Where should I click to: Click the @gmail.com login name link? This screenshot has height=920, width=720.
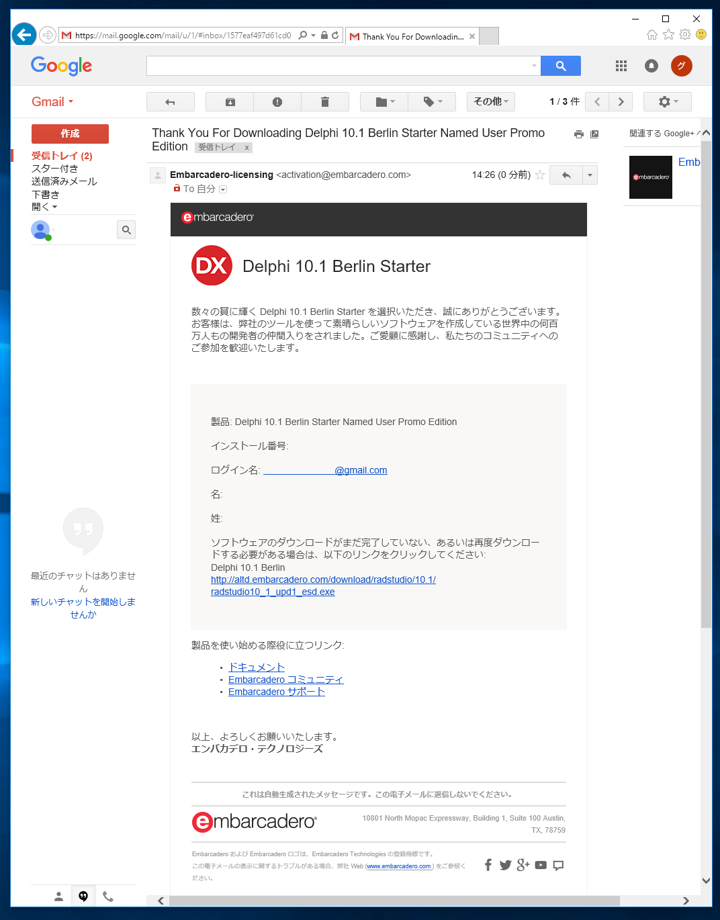325,470
